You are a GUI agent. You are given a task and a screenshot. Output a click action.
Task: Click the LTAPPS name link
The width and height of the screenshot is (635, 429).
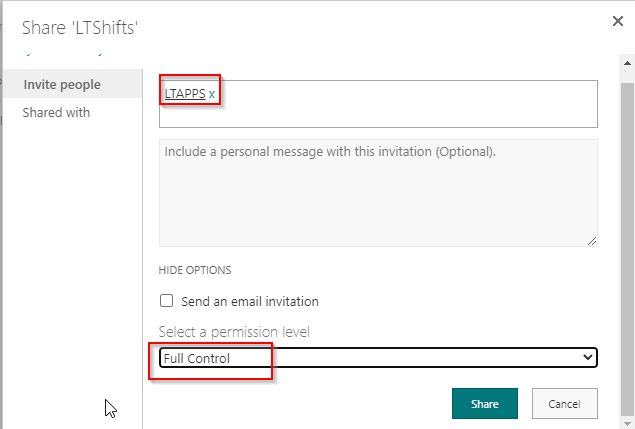(185, 94)
